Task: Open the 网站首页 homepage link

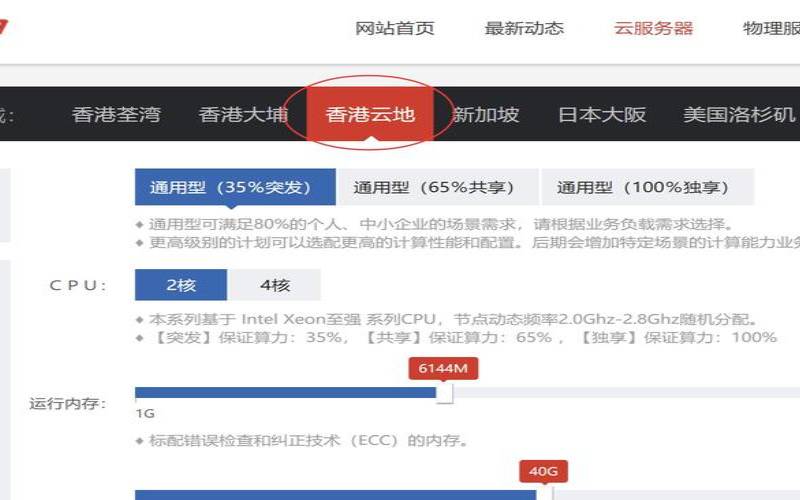Action: coord(395,28)
